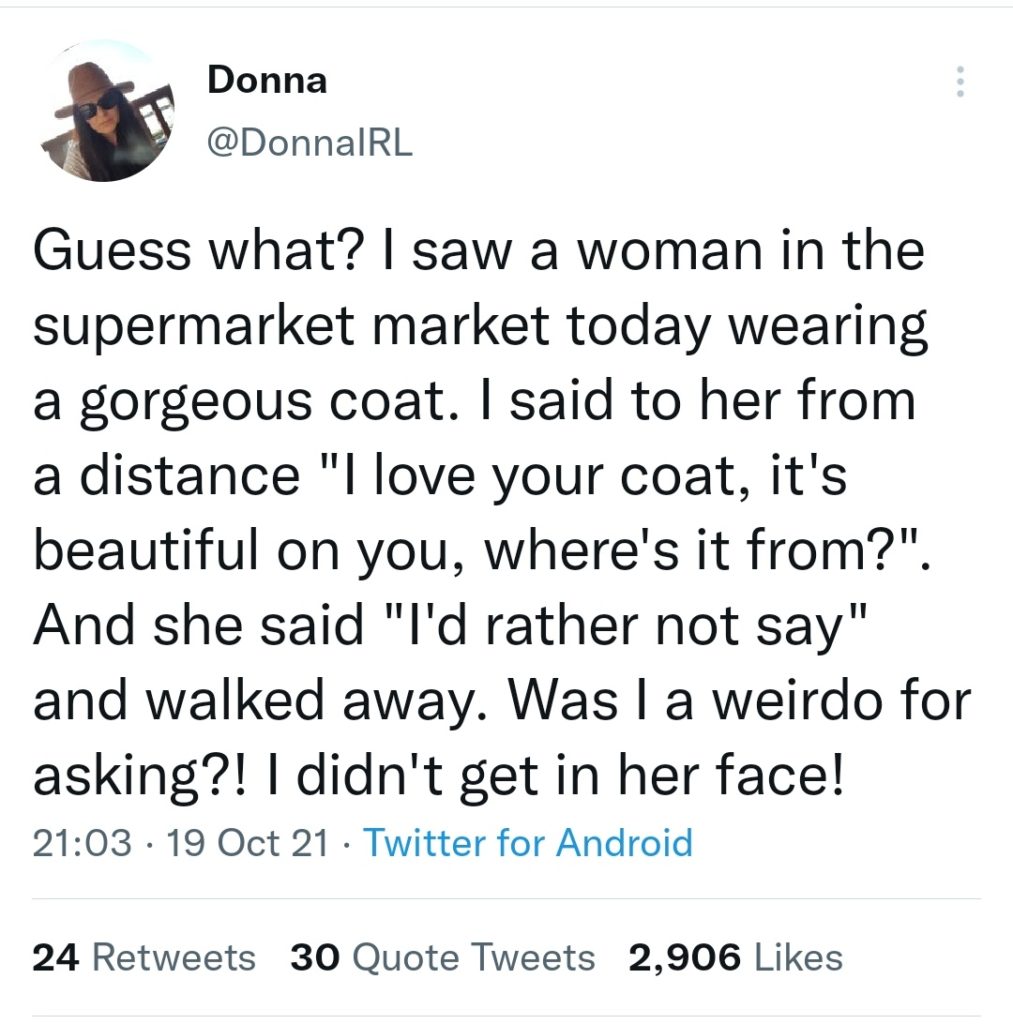1013x1024 pixels.
Task: Open the Twitter for Android source link
Action: (528, 842)
